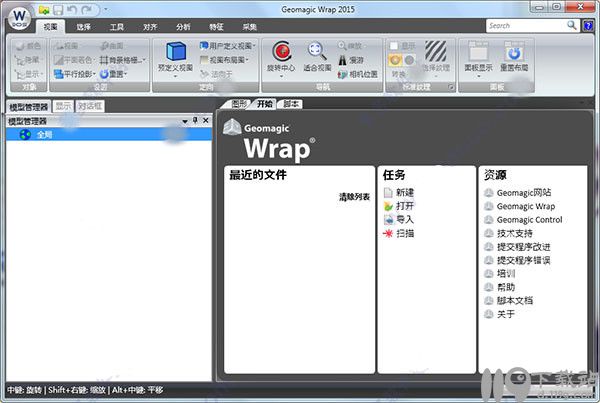Open the 模型管理器 panel menu arrow
The height and width of the screenshot is (403, 600).
click(x=185, y=121)
